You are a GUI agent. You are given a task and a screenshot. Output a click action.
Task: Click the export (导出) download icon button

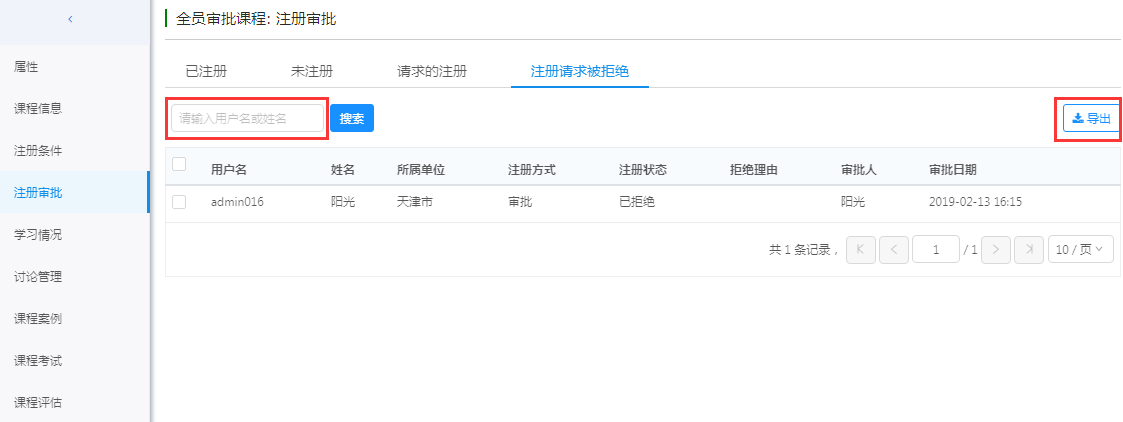point(1091,119)
